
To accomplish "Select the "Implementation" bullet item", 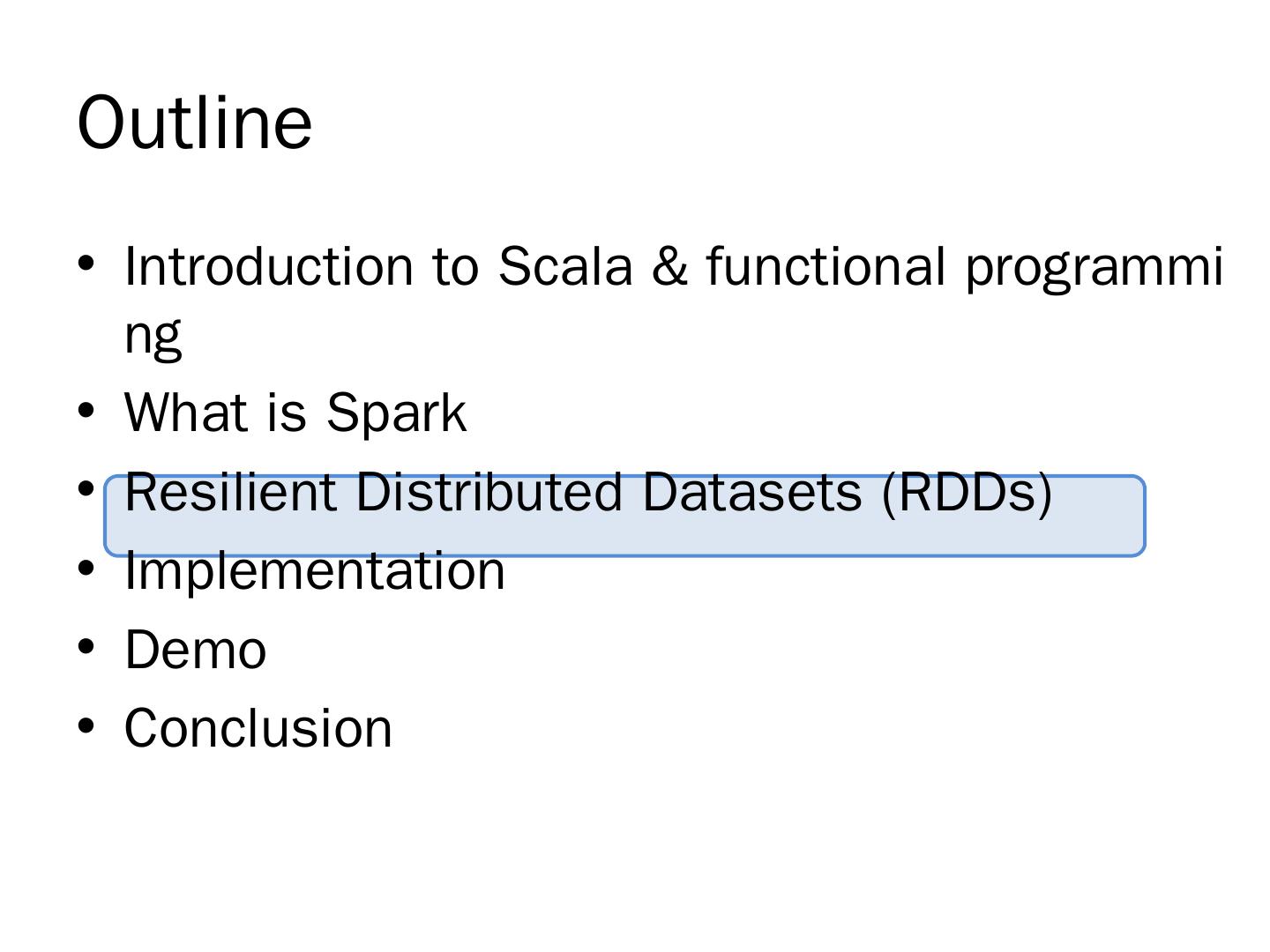I will click(x=315, y=570).
